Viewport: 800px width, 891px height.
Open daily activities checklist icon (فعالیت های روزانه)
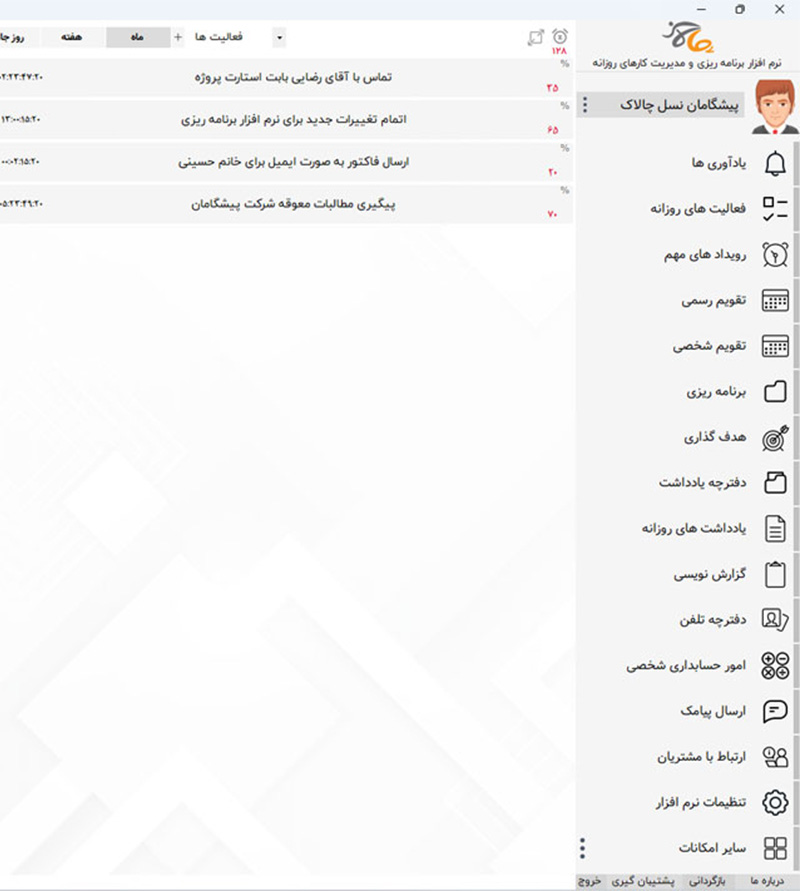pyautogui.click(x=775, y=208)
